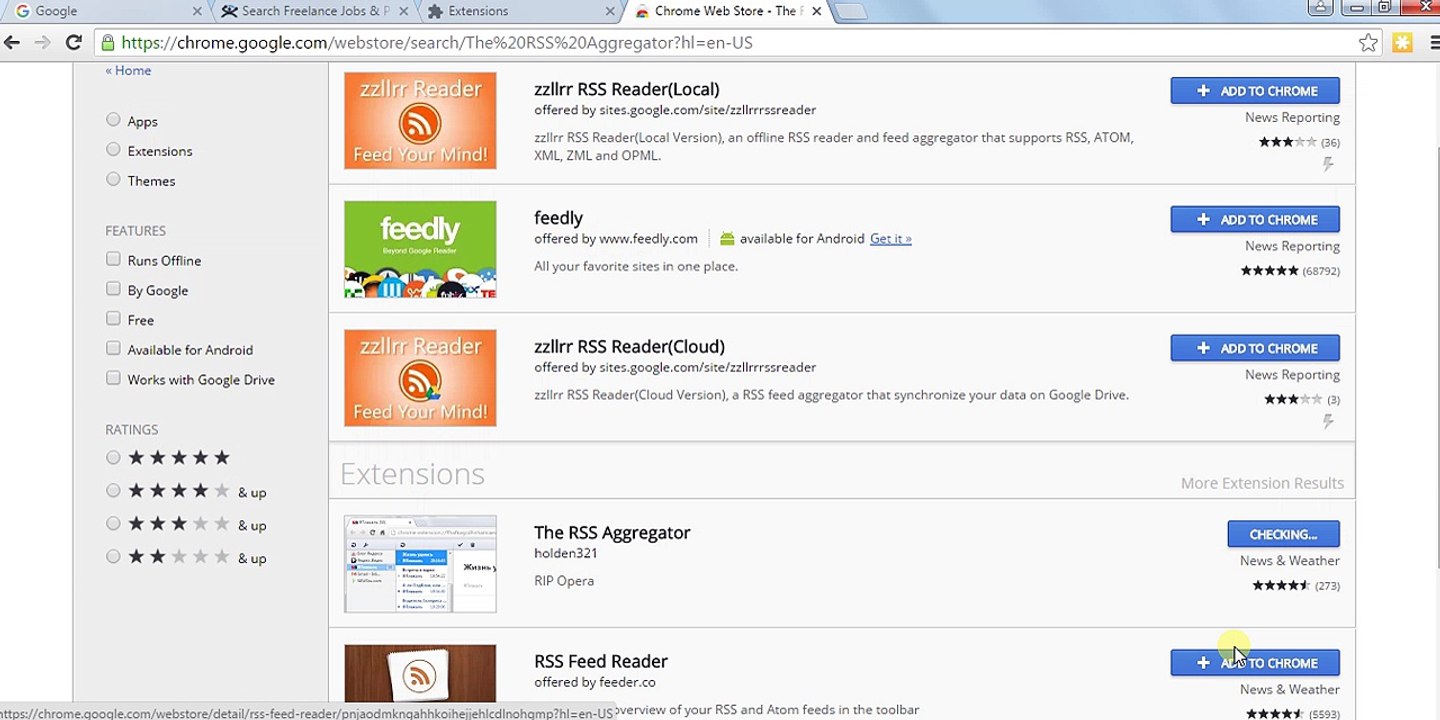The width and height of the screenshot is (1440, 720).
Task: Click the Android robot icon next to feedly
Action: click(727, 239)
